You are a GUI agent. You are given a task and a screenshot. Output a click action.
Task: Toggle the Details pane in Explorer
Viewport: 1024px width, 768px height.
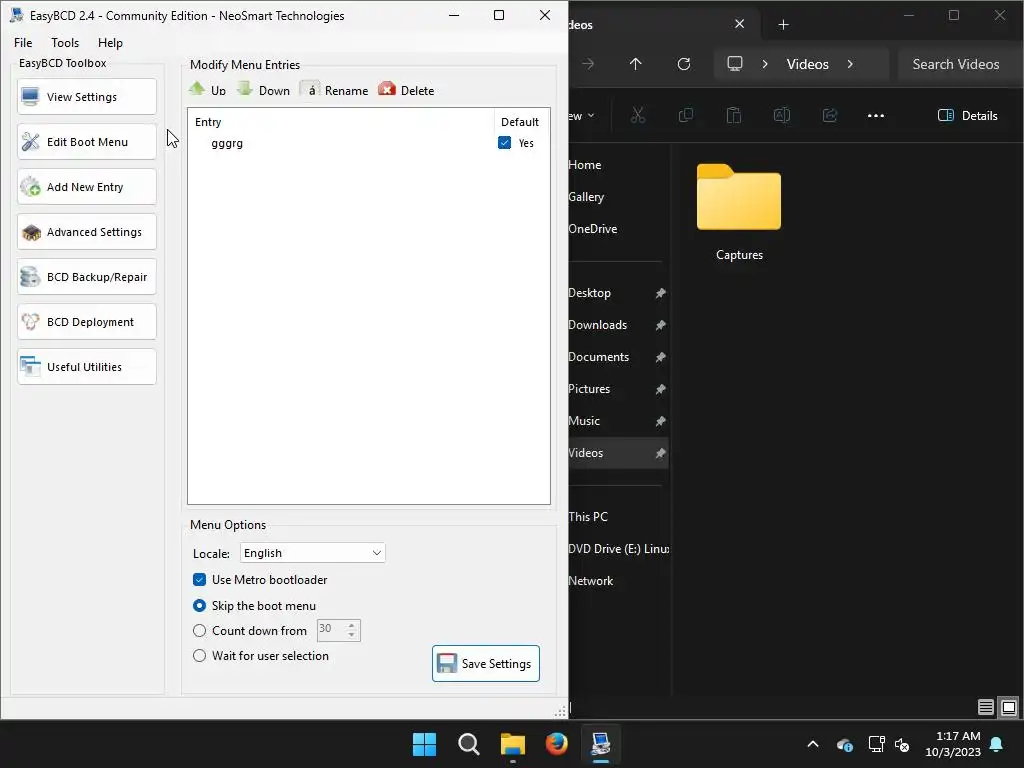pyautogui.click(x=968, y=116)
